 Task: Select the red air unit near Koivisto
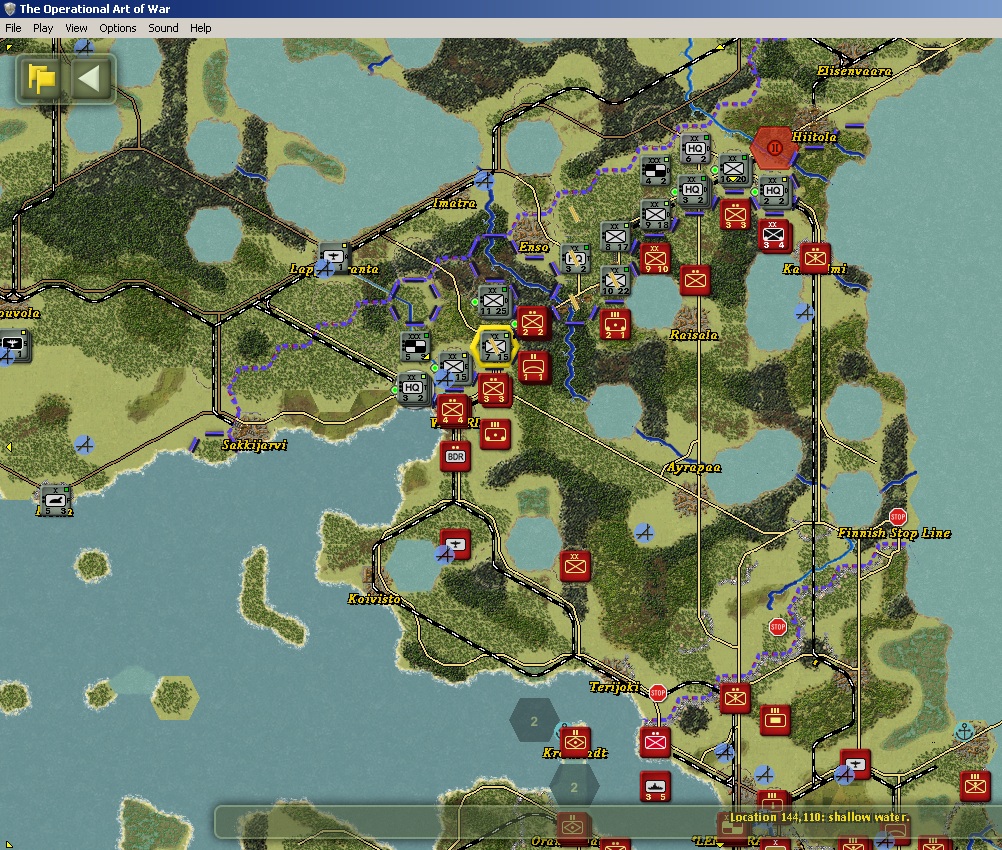[456, 545]
